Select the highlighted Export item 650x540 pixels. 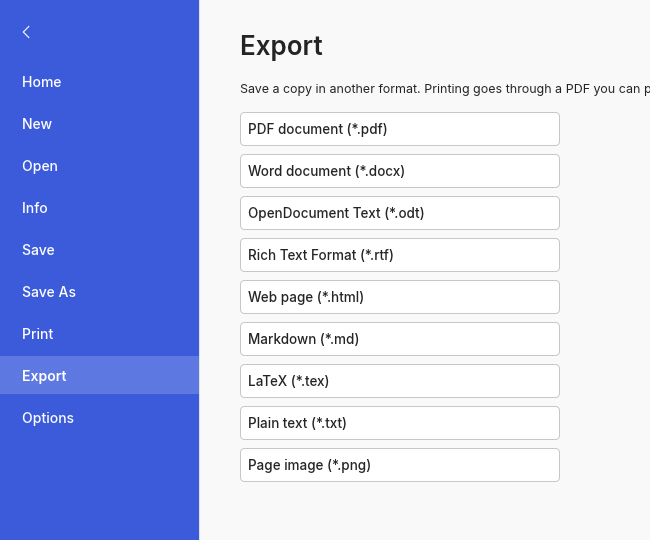click(x=99, y=375)
